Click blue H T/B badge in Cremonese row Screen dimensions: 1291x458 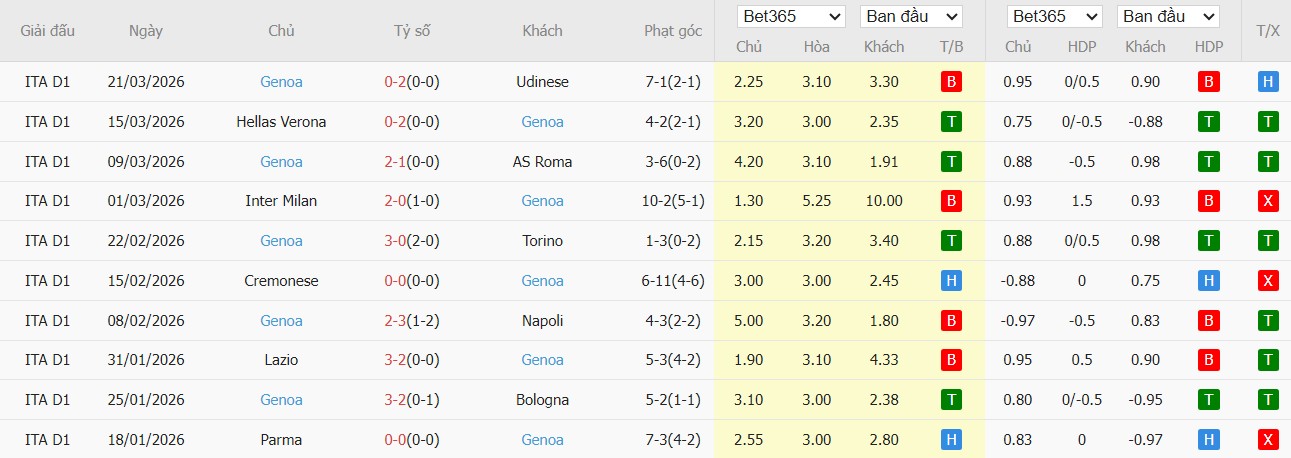951,281
